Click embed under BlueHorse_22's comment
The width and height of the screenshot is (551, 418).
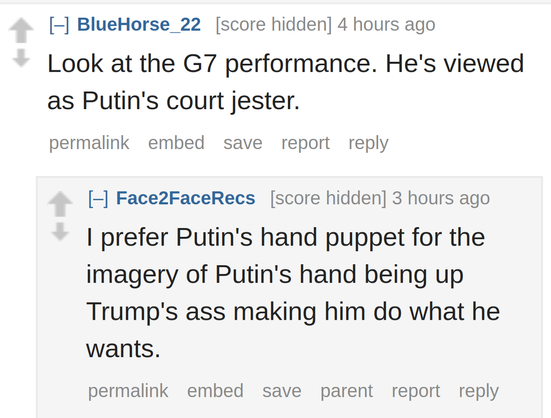coord(176,143)
